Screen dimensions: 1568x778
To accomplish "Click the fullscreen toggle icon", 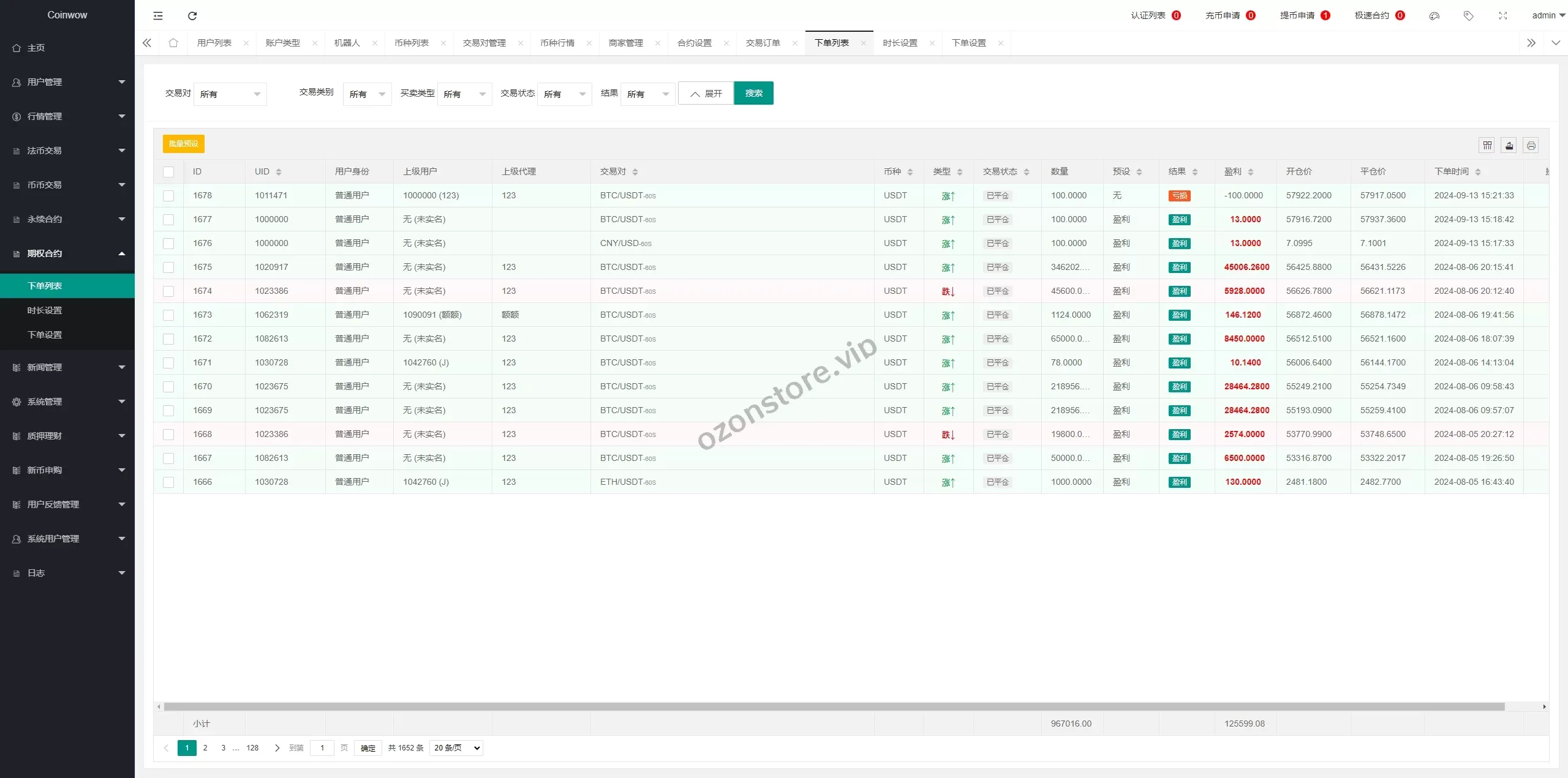I will 1502,16.
